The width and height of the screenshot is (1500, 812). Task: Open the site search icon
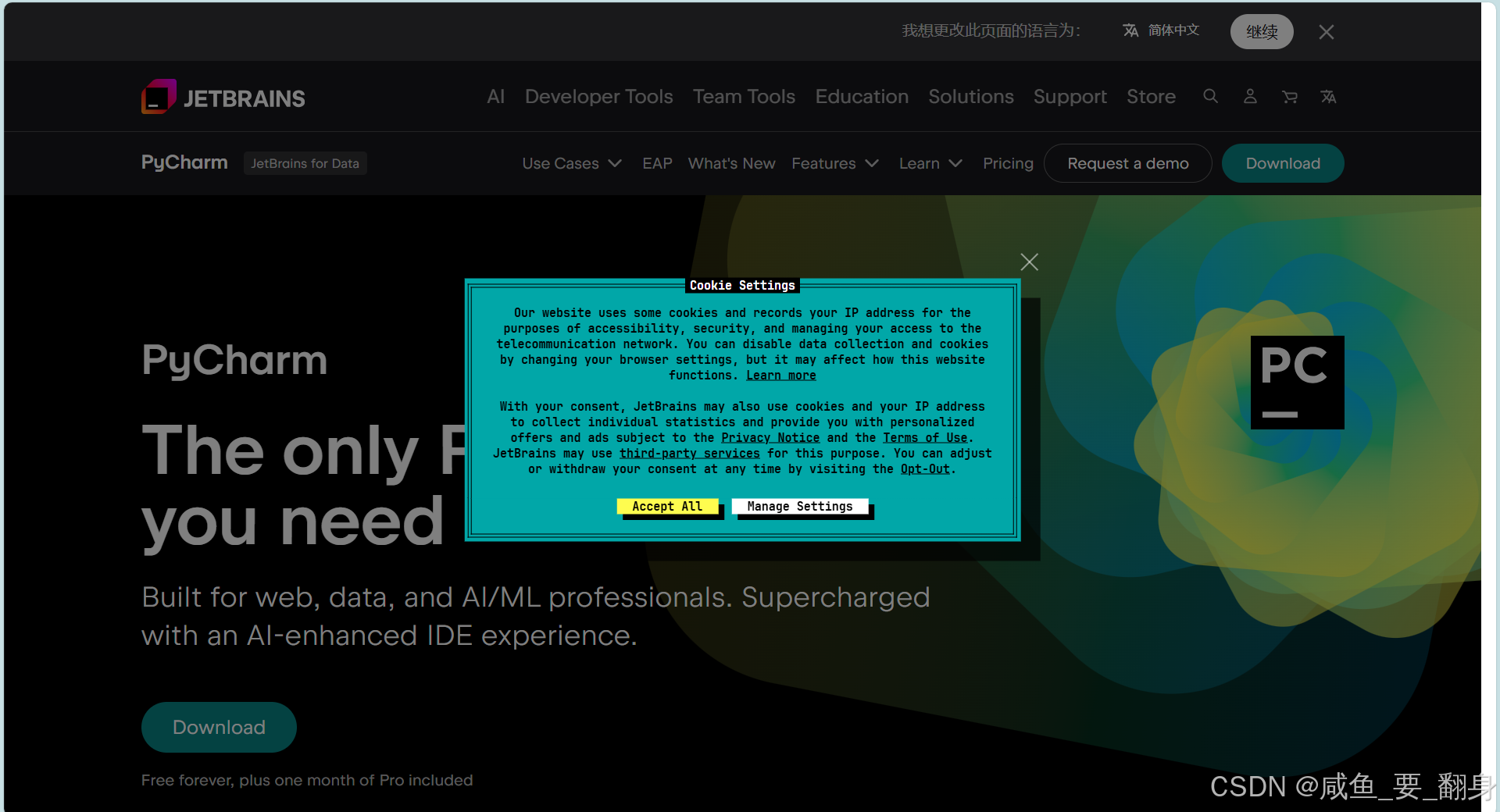coord(1211,96)
